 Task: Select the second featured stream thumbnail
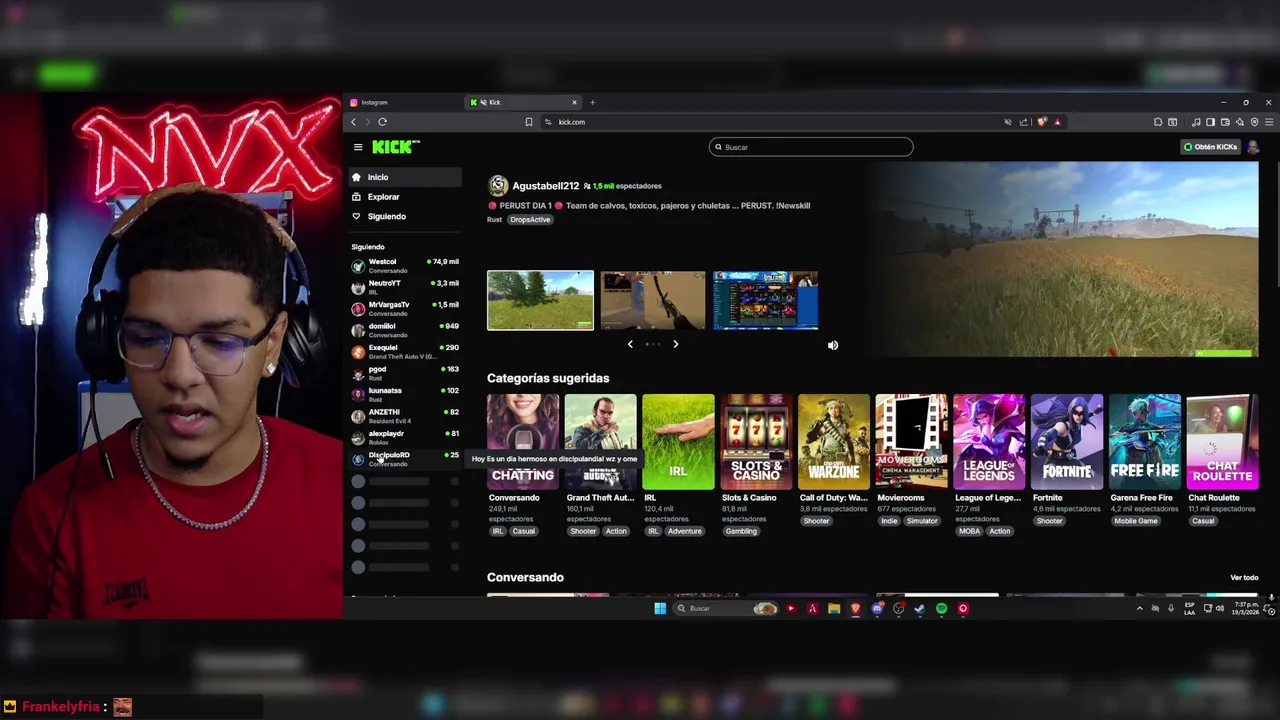point(652,300)
